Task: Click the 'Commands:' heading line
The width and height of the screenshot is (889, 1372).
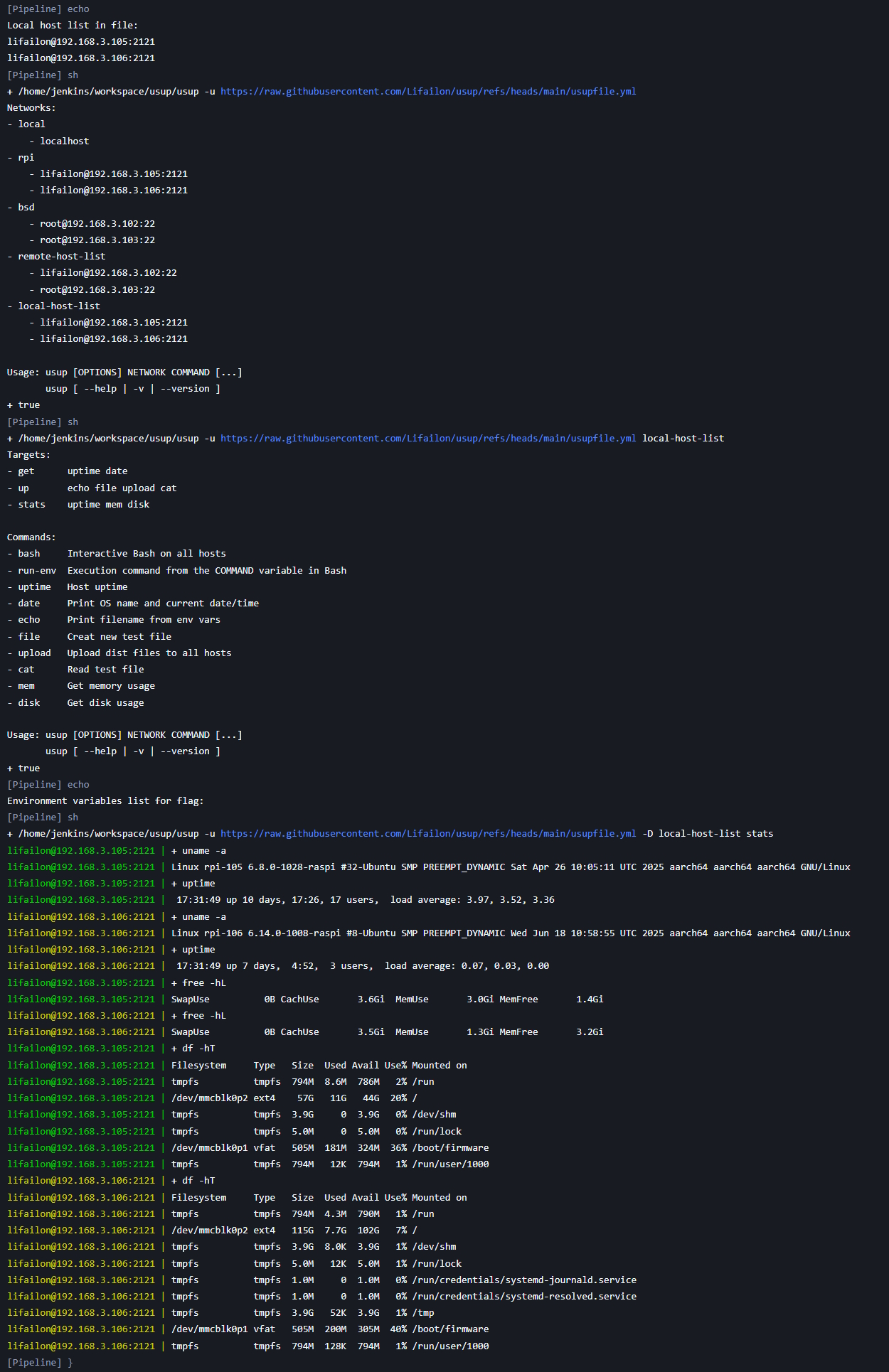Action: 31,537
